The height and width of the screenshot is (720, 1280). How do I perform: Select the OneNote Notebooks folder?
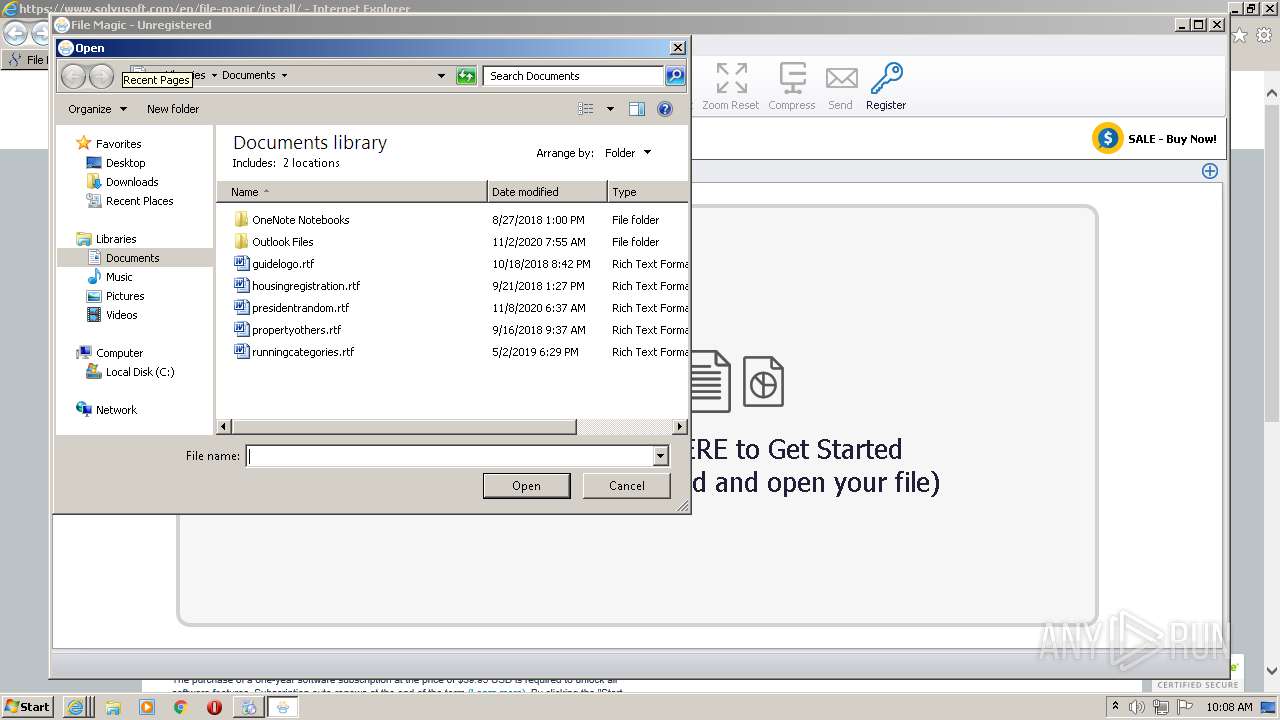[291, 220]
